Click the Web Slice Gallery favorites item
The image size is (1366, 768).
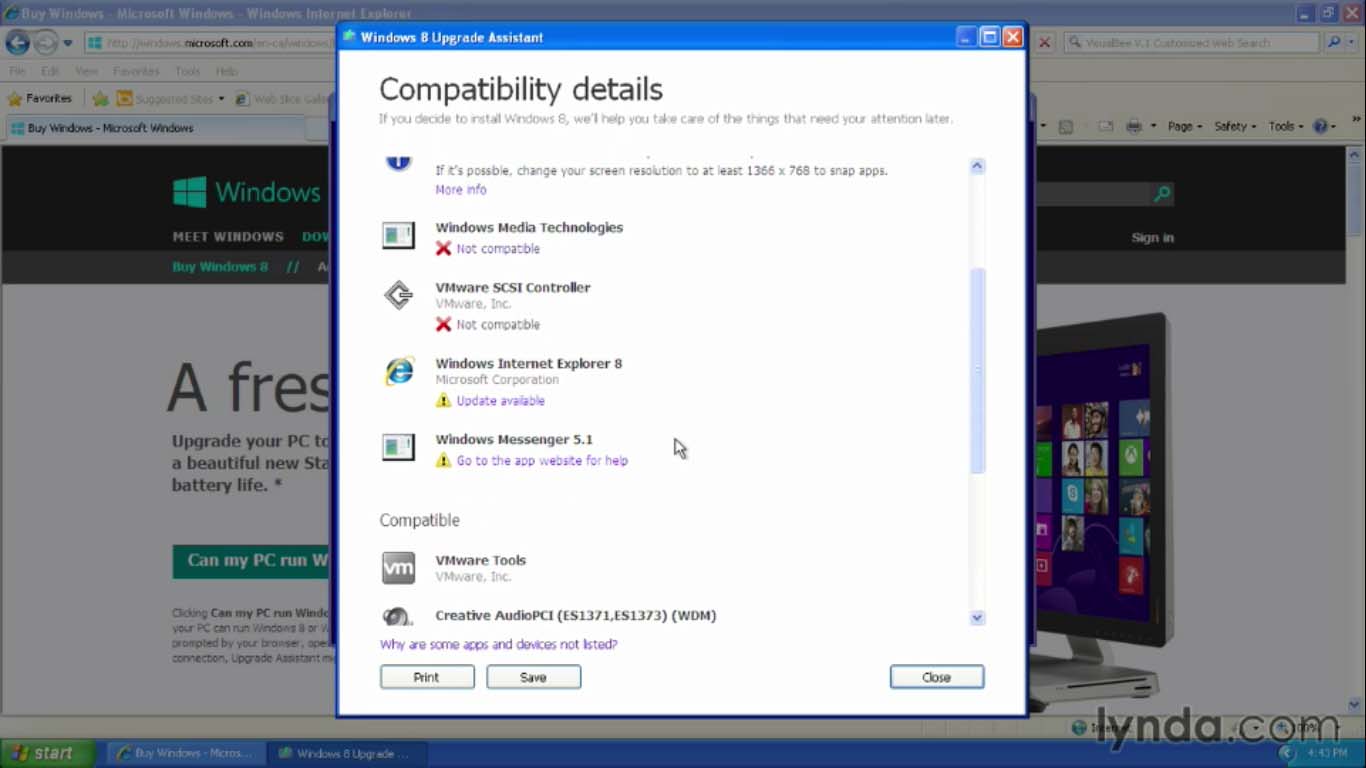click(x=282, y=99)
